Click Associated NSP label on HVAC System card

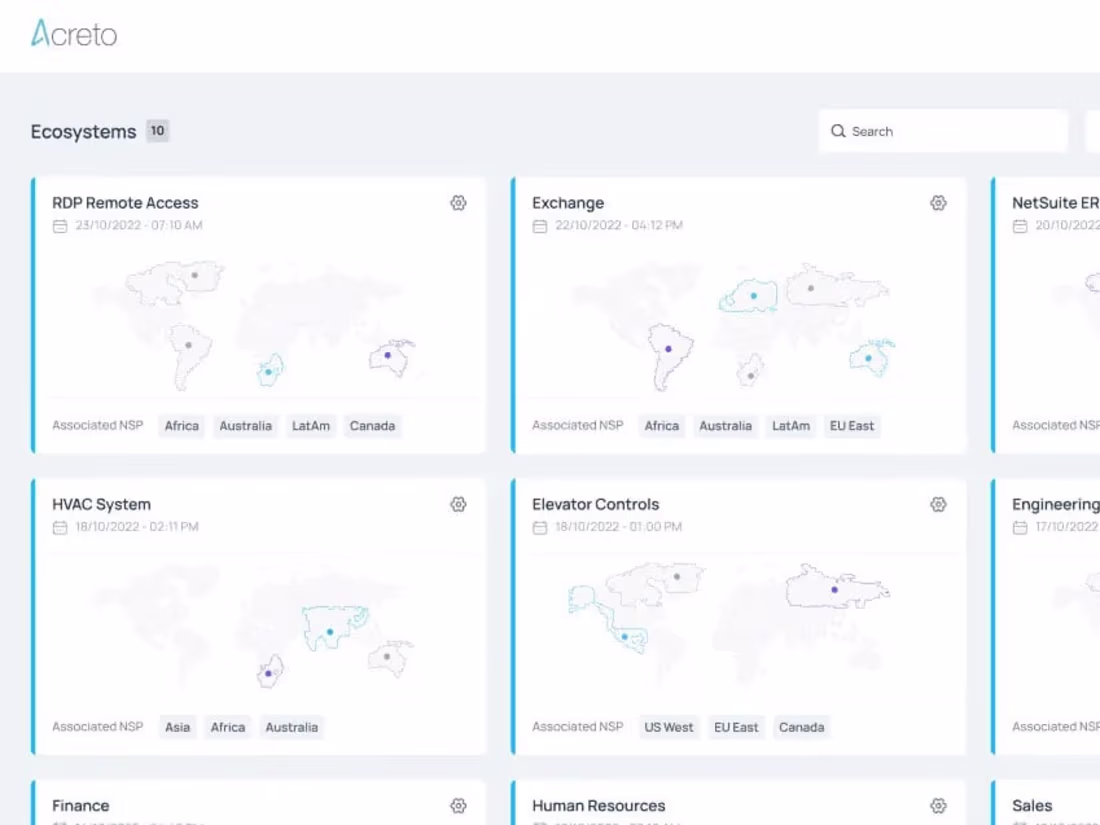(98, 727)
